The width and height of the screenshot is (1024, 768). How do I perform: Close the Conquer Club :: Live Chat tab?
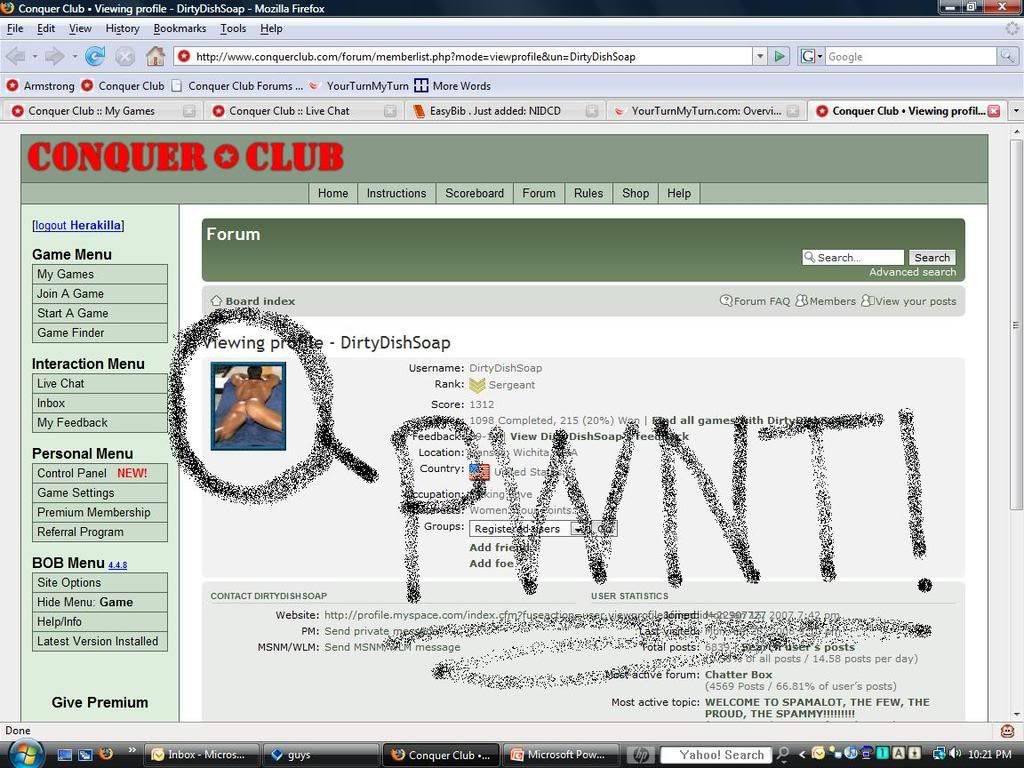pos(390,111)
